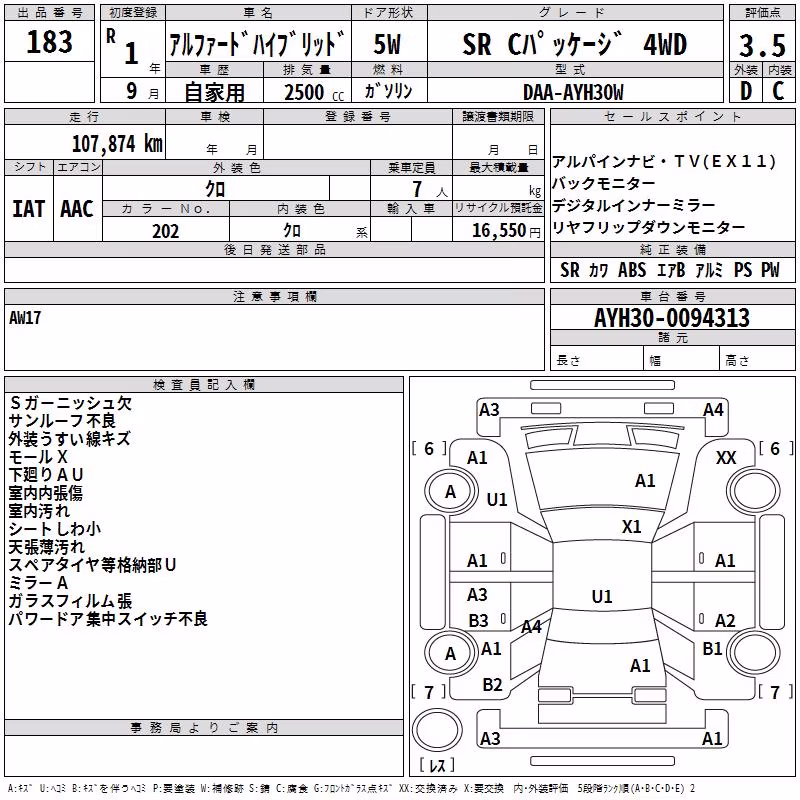
Task: Click the recycle deposit 16,550円
Action: coord(506,231)
